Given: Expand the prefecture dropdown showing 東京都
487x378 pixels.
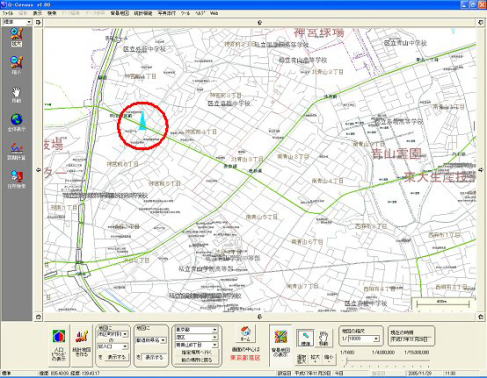Looking at the screenshot, I should coord(196,330).
